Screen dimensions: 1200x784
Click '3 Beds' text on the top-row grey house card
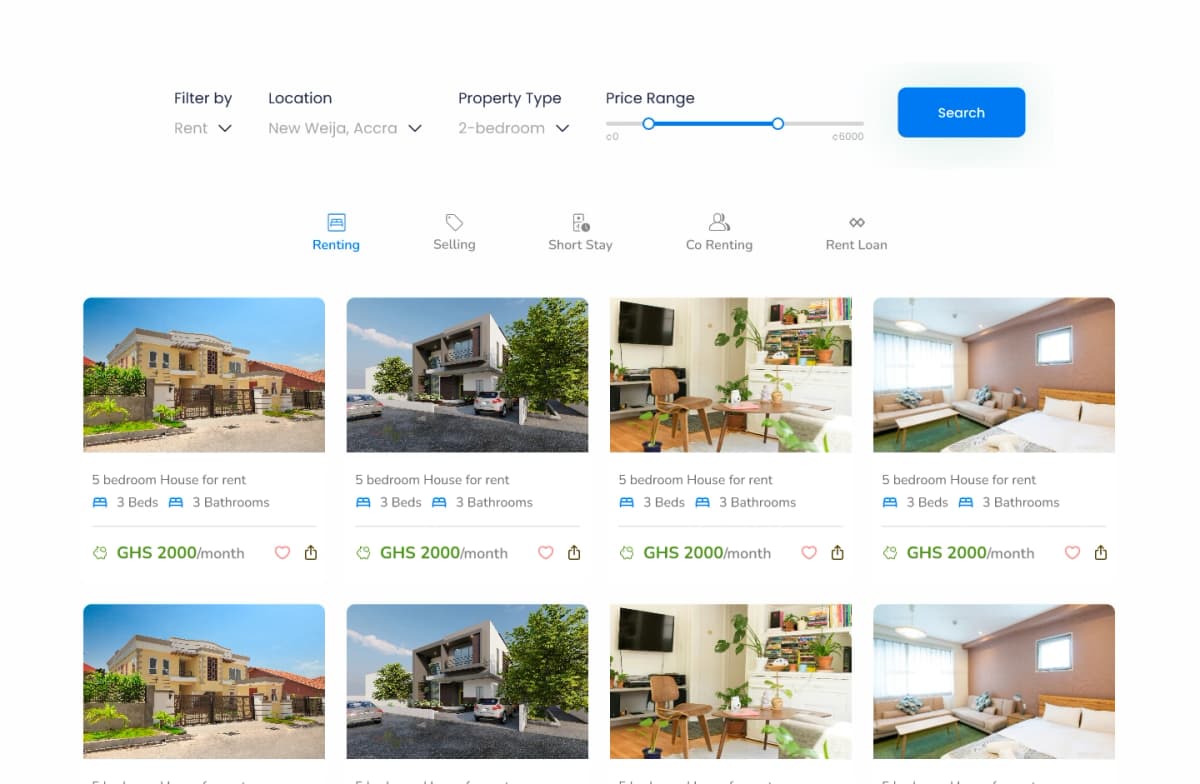[x=400, y=502]
